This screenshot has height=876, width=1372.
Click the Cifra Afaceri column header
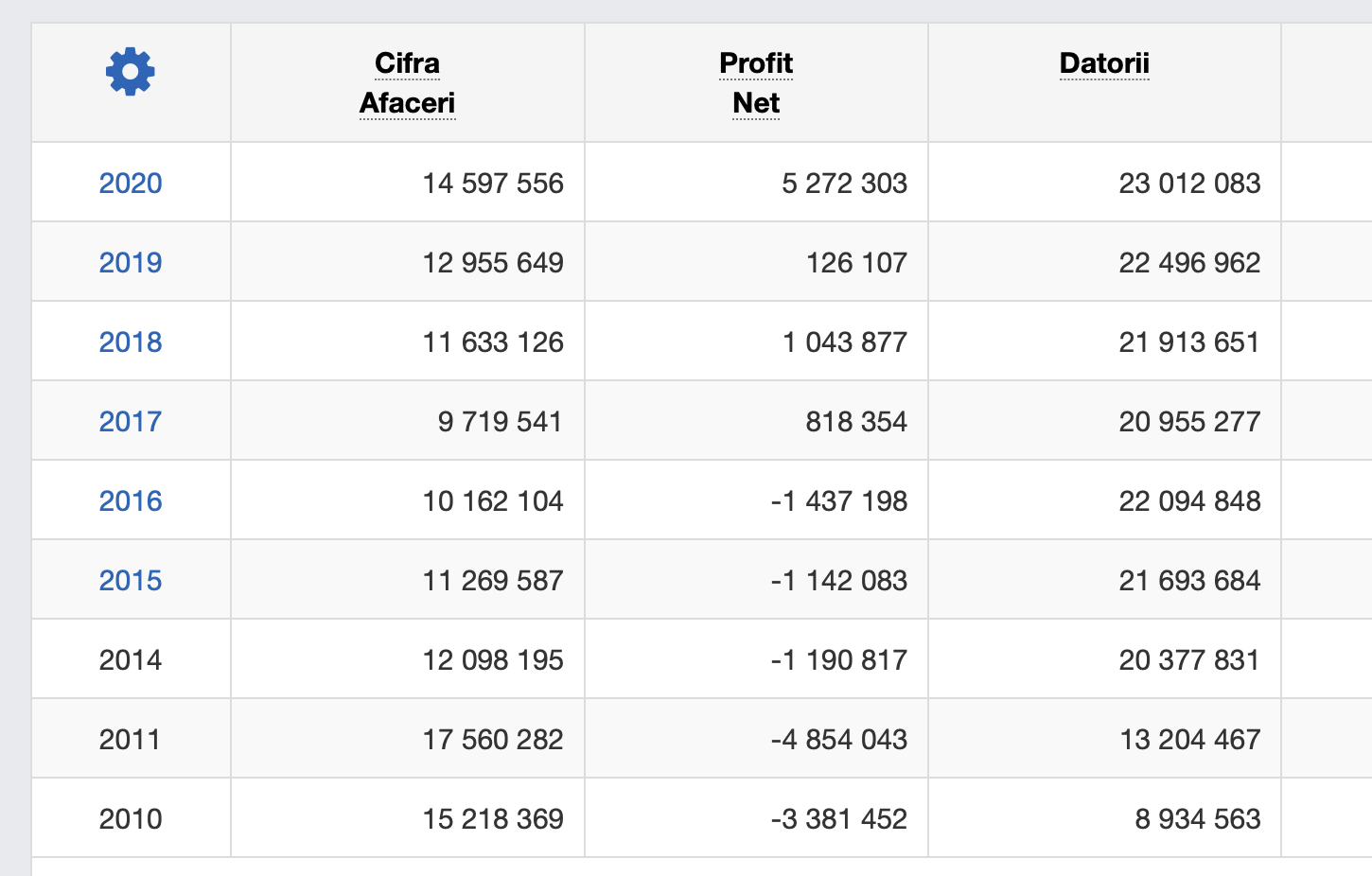pyautogui.click(x=408, y=83)
